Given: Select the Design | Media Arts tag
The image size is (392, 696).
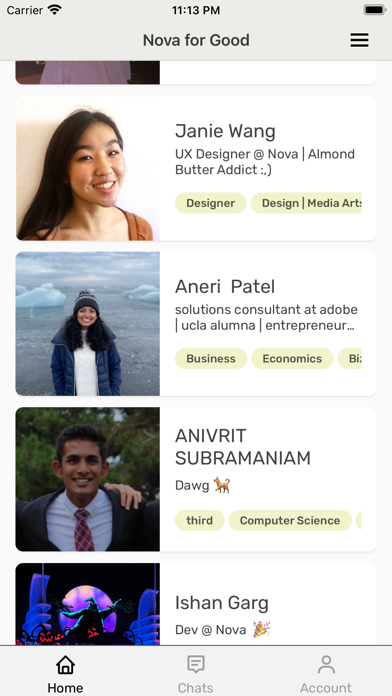Looking at the screenshot, I should point(306,203).
